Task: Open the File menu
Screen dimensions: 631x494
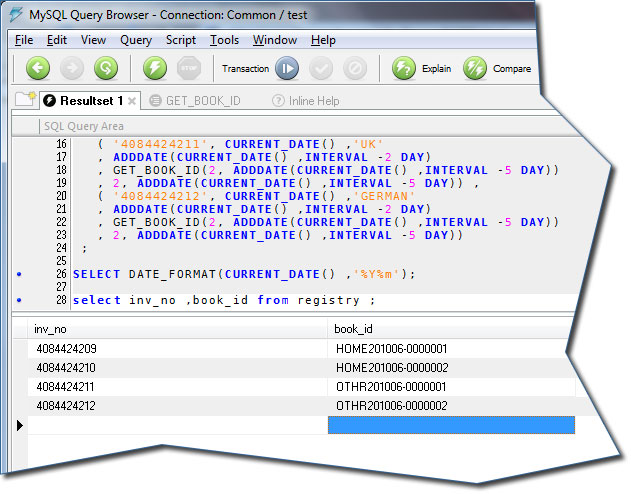Action: tap(24, 40)
